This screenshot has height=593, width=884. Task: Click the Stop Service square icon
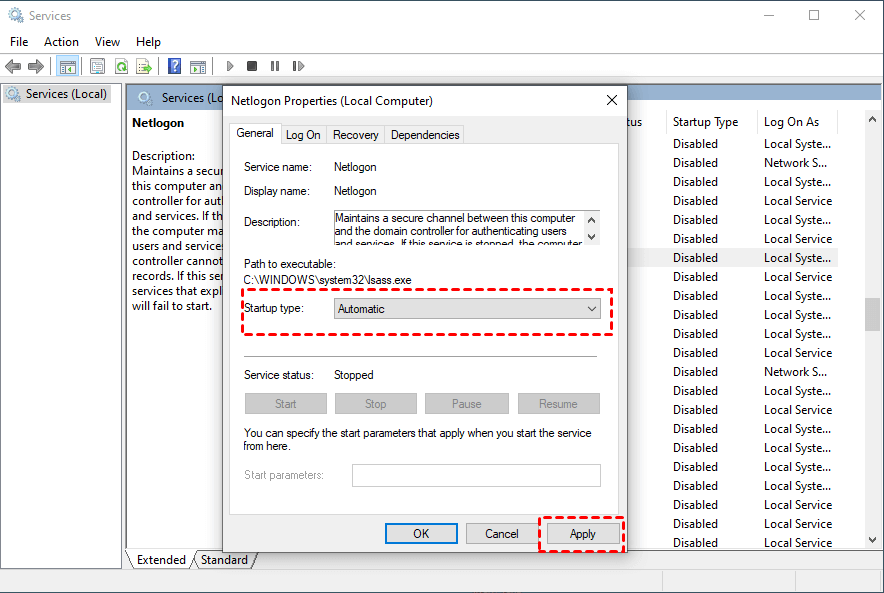(x=252, y=66)
